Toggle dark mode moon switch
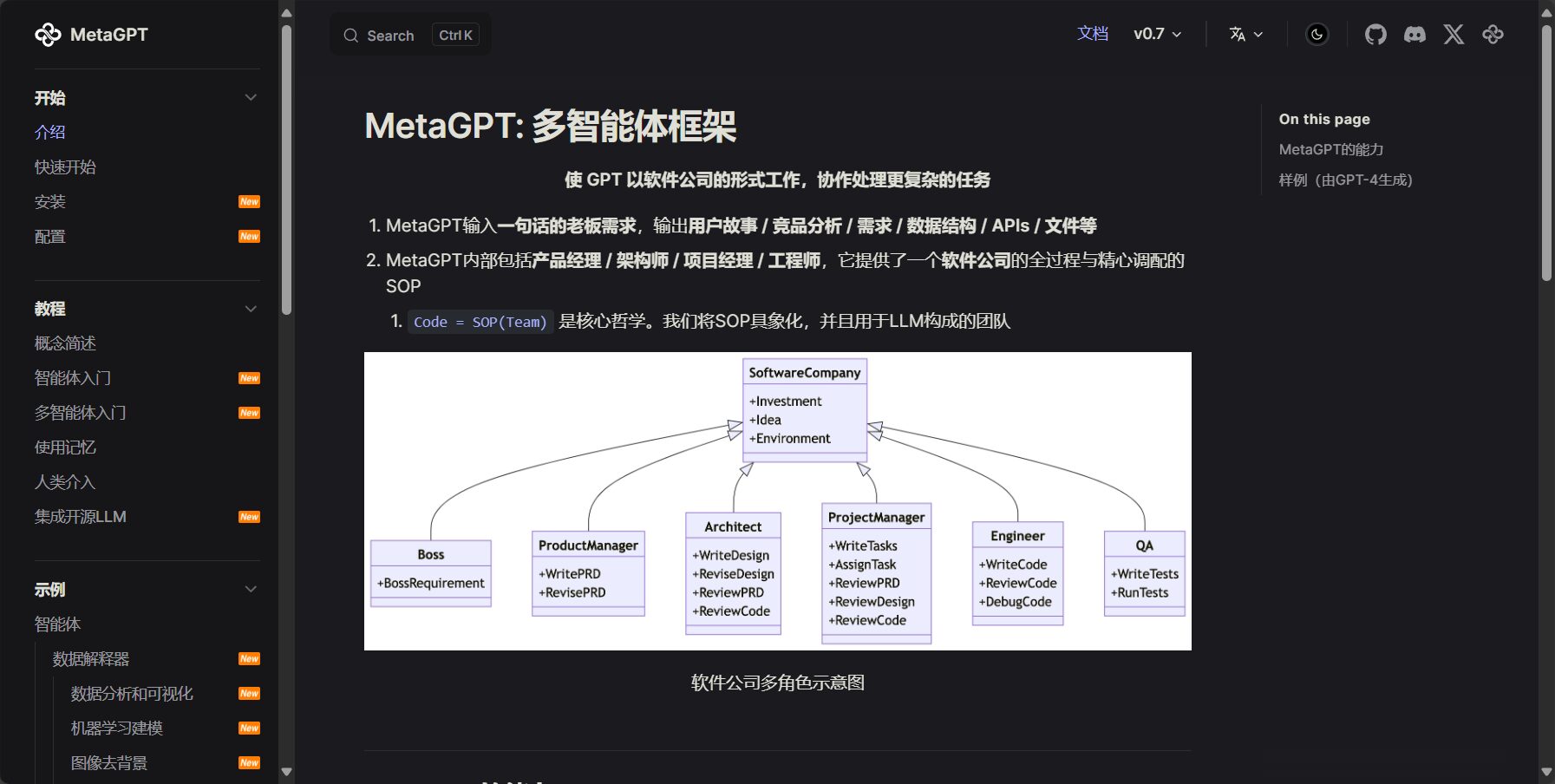Image resolution: width=1555 pixels, height=784 pixels. (1317, 35)
